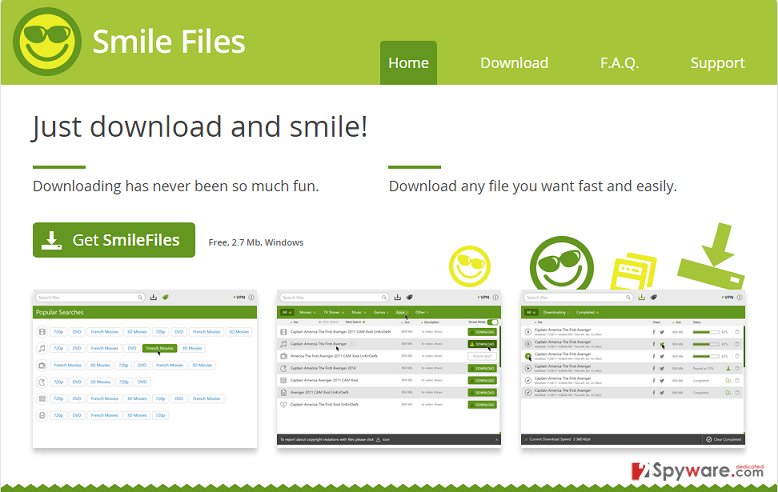This screenshot has width=778, height=492.
Task: Resume the paused download via play icon
Action: (528, 369)
